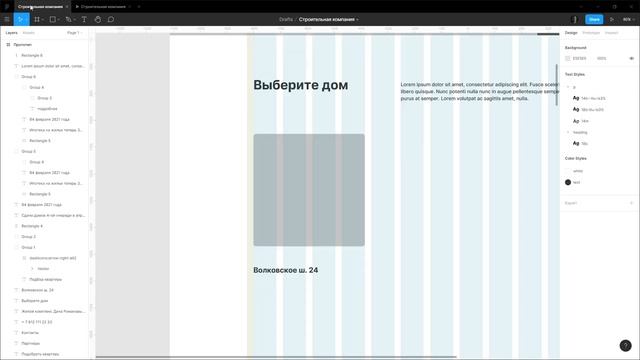640x360 pixels.
Task: Click the Present play icon
Action: point(611,19)
